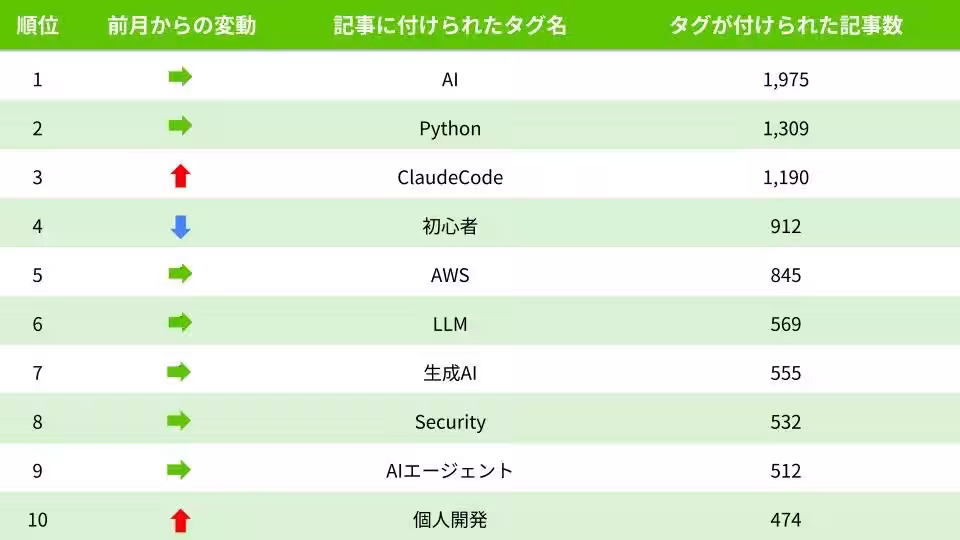Click the red up arrow for 個人開発

point(180,520)
